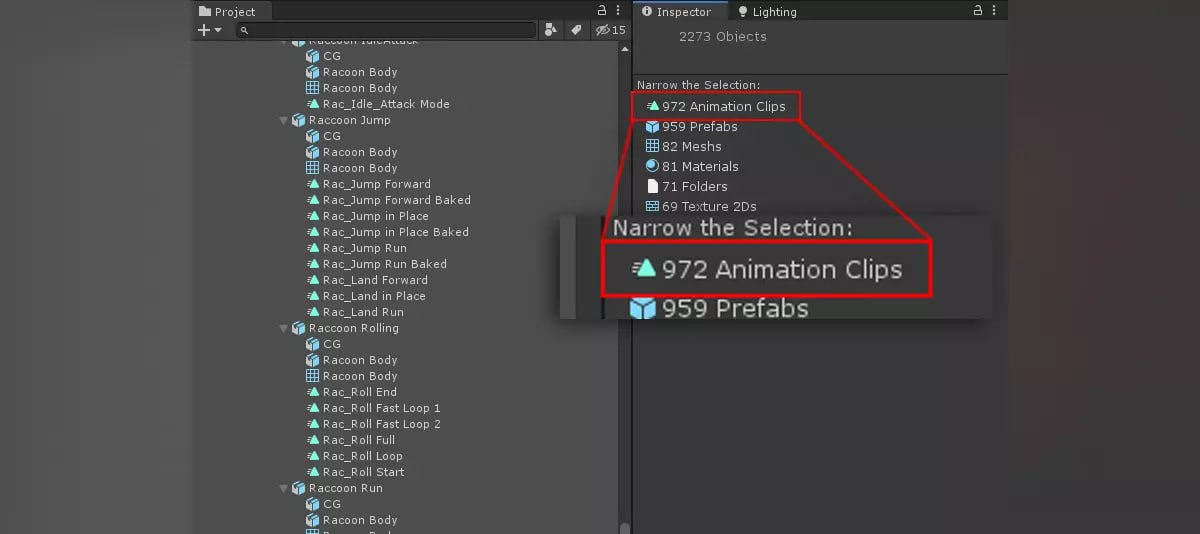
Task: Collapse the Raccoon Run prefab
Action: tap(284, 488)
